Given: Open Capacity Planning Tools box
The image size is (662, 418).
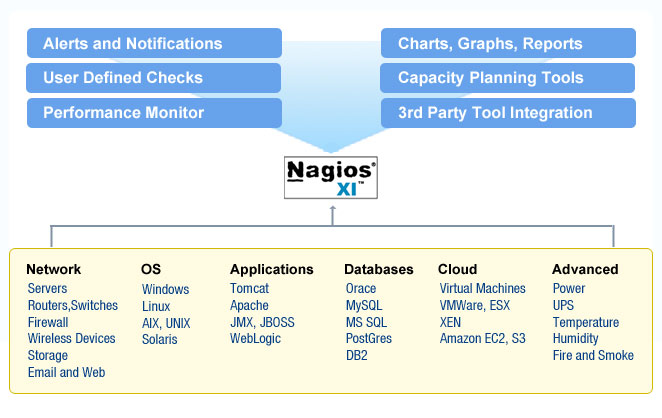Looking at the screenshot, I should (x=508, y=78).
